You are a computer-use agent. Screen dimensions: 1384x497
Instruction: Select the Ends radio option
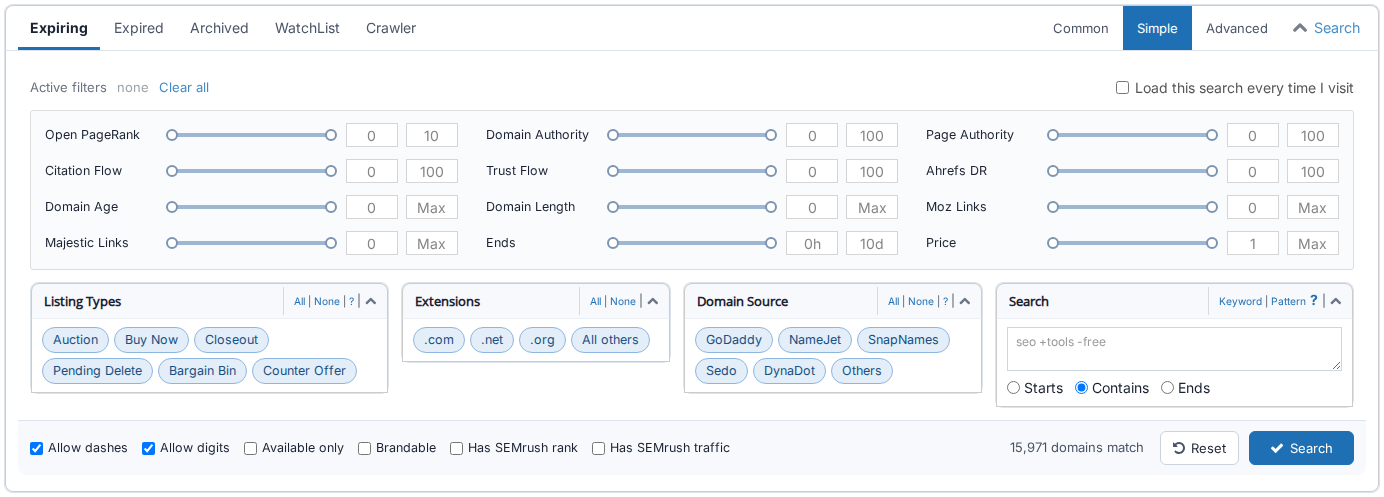tap(1167, 388)
